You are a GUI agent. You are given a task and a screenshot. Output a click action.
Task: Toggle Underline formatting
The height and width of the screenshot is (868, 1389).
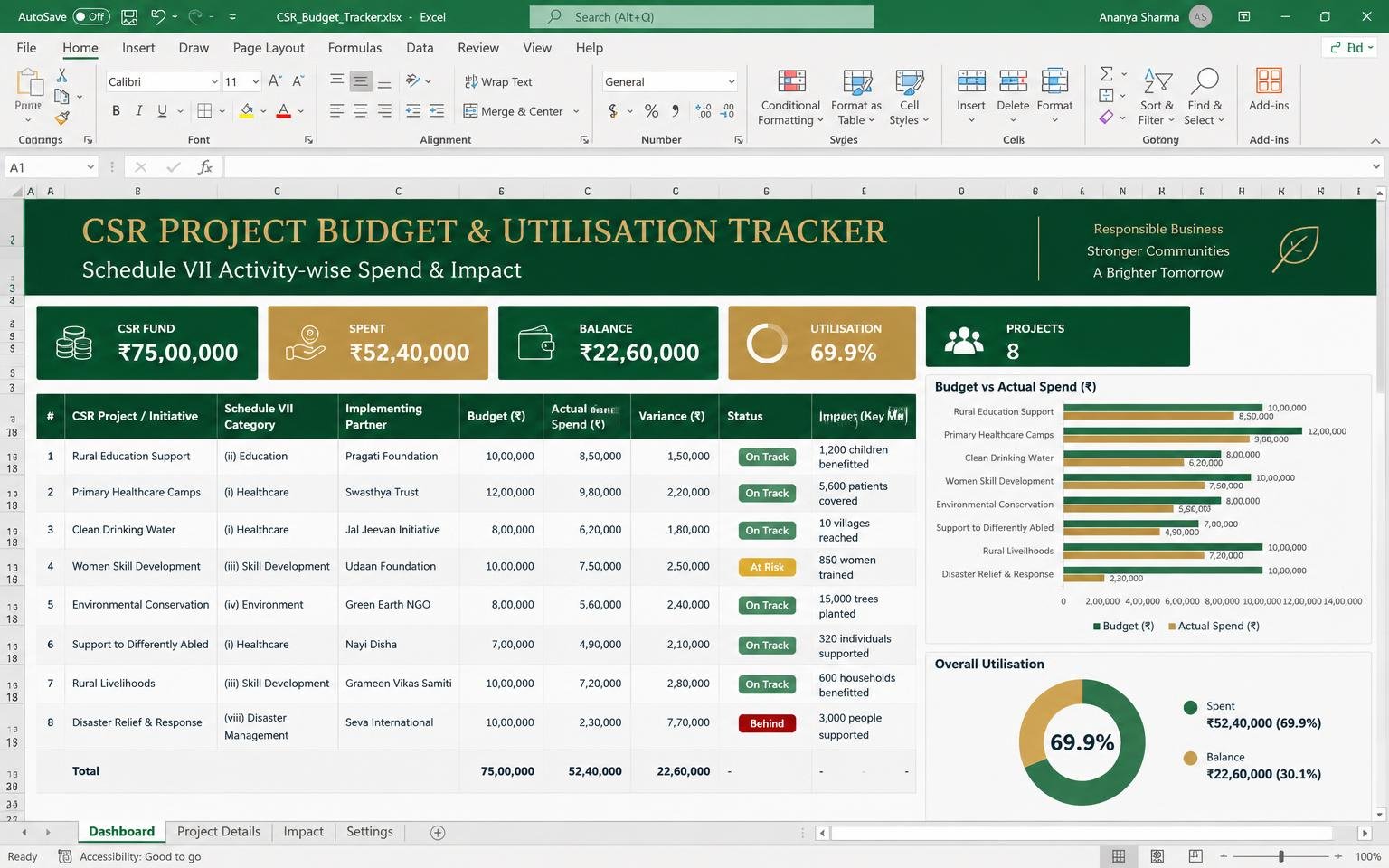162,111
